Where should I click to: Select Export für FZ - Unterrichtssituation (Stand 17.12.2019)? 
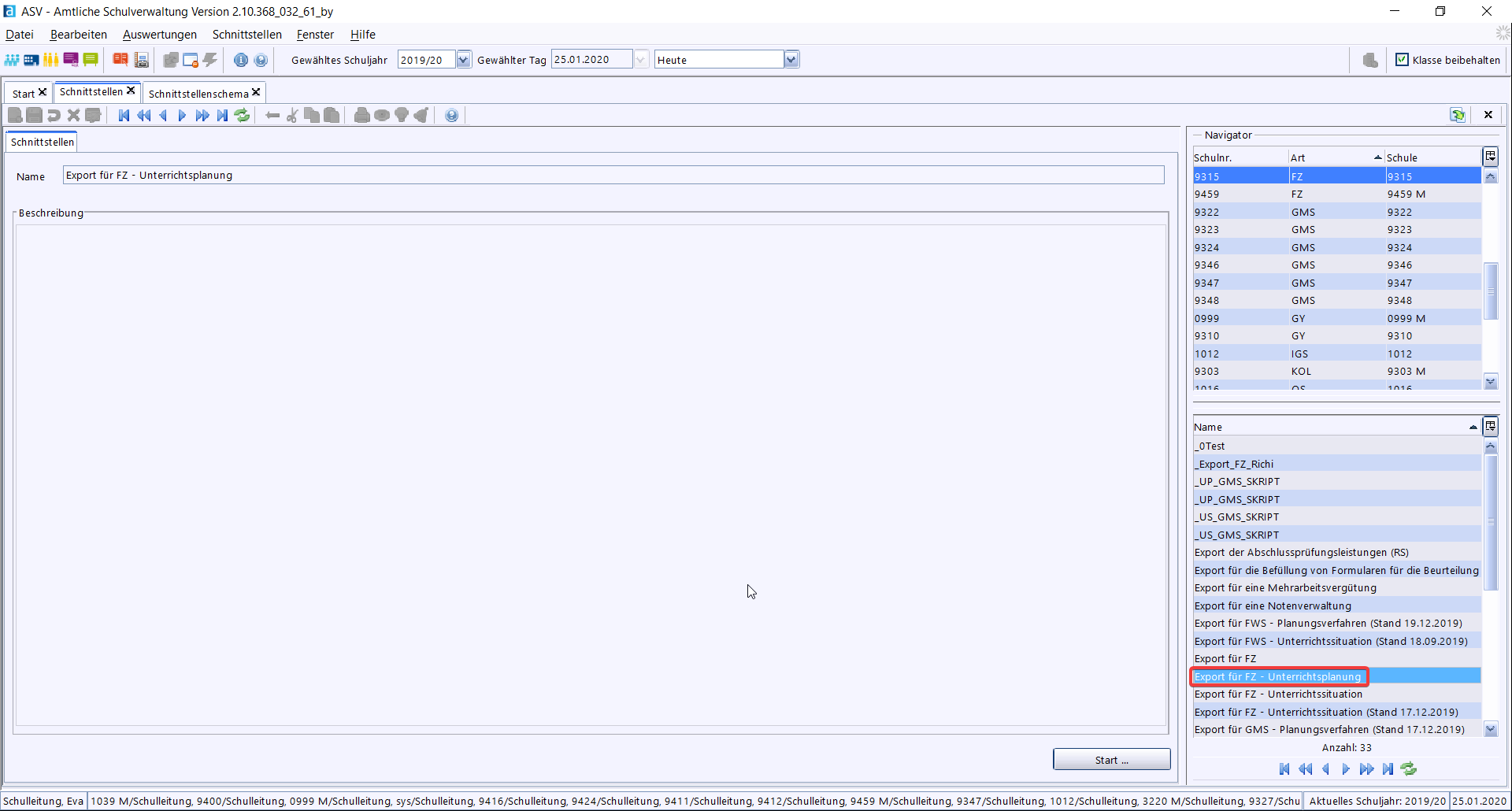(1336, 712)
